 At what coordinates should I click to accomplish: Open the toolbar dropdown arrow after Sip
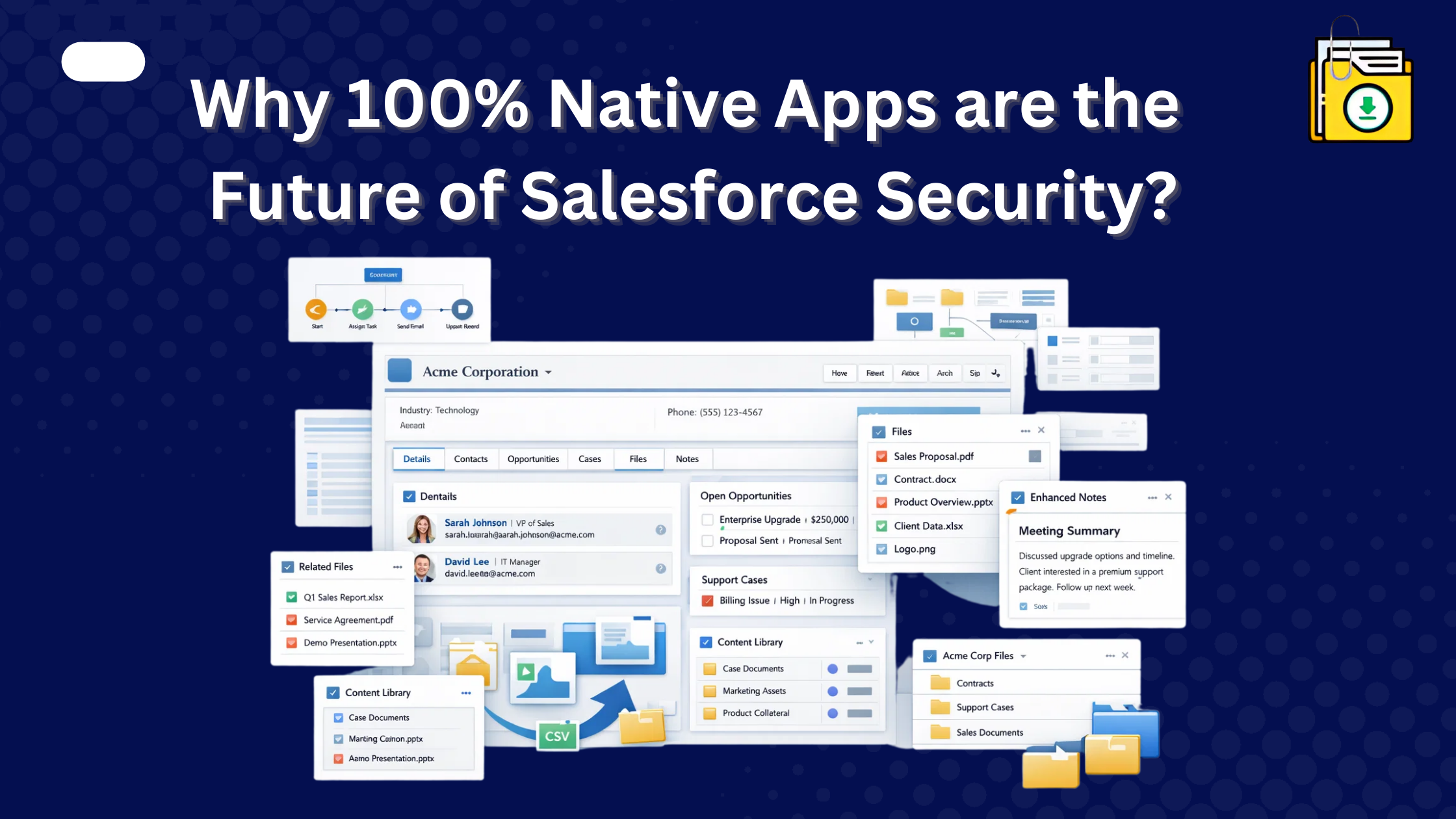click(x=995, y=373)
